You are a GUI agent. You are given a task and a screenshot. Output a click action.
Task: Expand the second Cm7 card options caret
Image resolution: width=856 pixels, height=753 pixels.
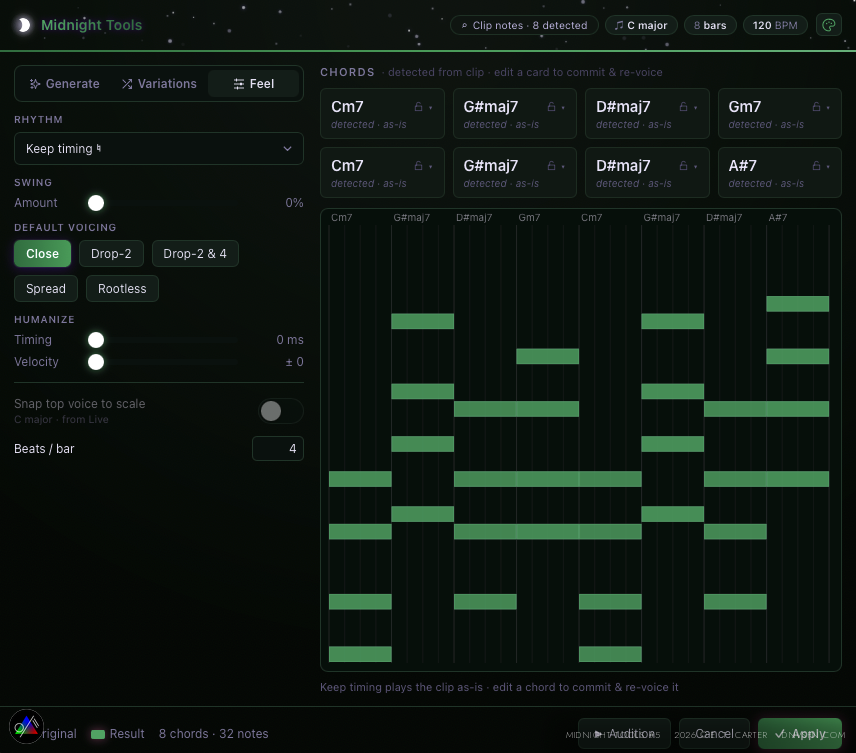[x=431, y=167]
